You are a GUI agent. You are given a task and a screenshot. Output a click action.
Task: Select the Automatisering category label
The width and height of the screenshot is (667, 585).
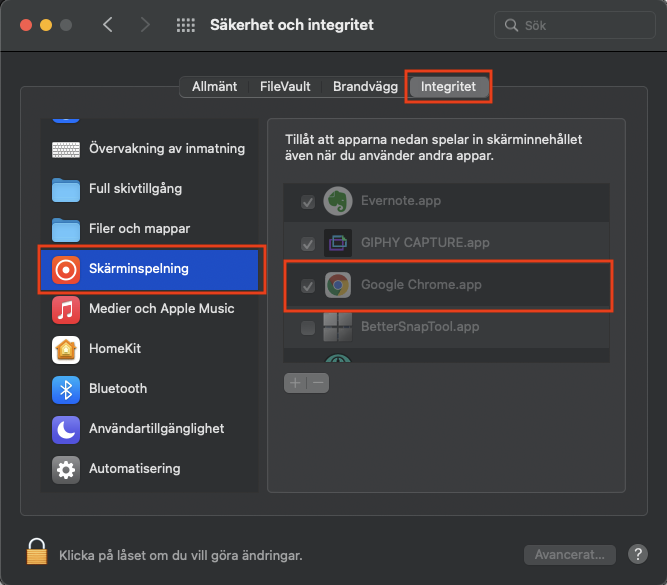click(134, 468)
